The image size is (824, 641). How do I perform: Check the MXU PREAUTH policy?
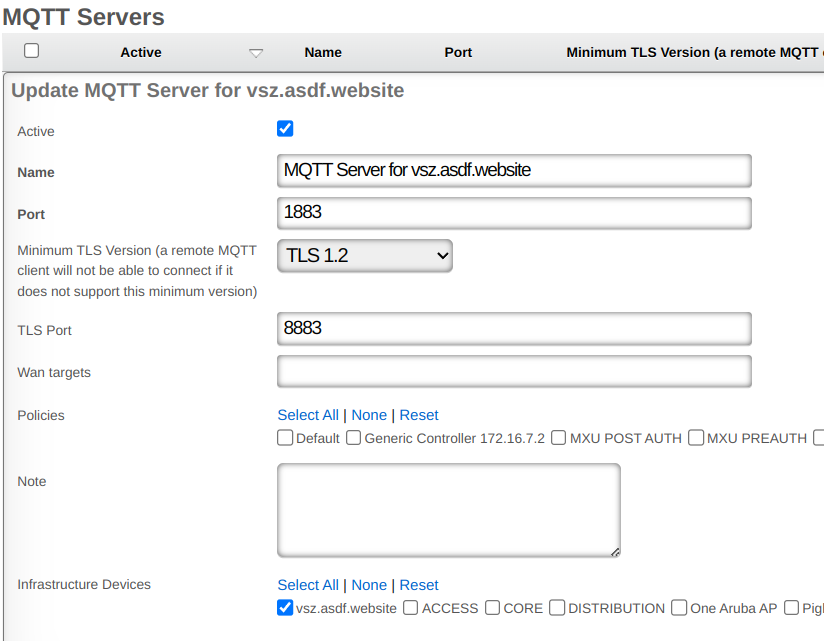[696, 438]
